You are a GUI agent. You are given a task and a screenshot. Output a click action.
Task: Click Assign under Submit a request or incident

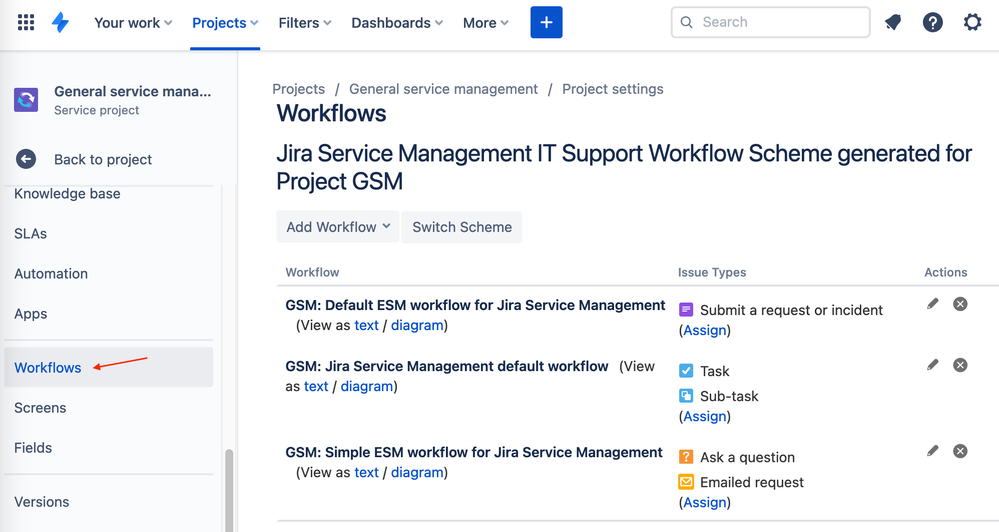click(705, 330)
